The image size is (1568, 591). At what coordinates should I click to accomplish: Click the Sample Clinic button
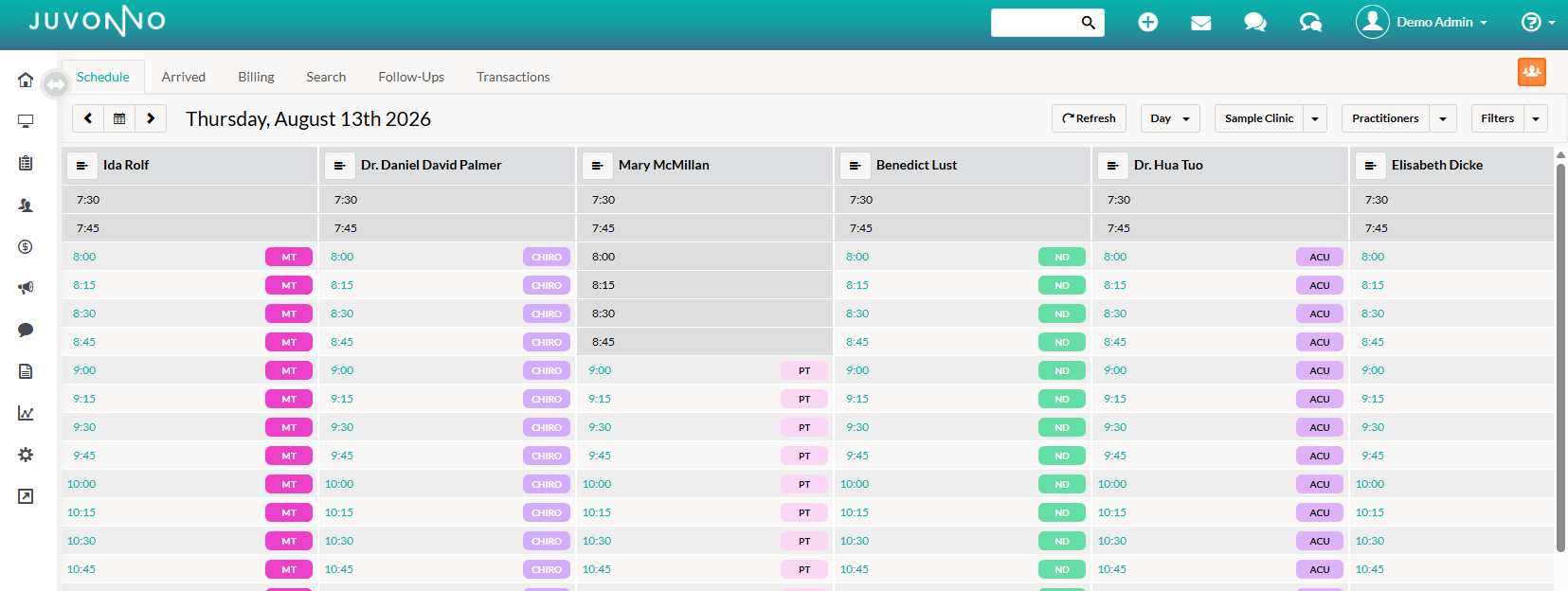pos(1259,118)
